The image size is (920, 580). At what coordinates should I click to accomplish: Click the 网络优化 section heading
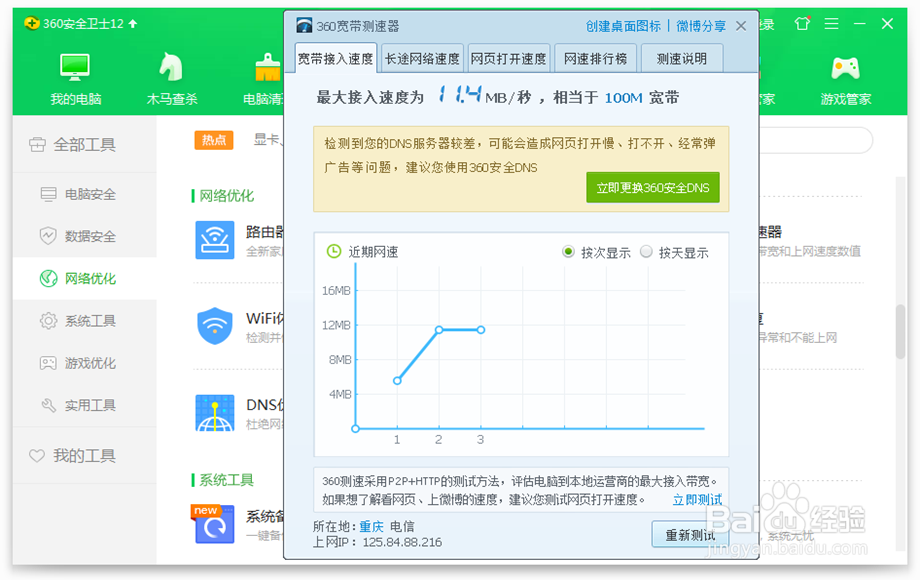[x=226, y=196]
